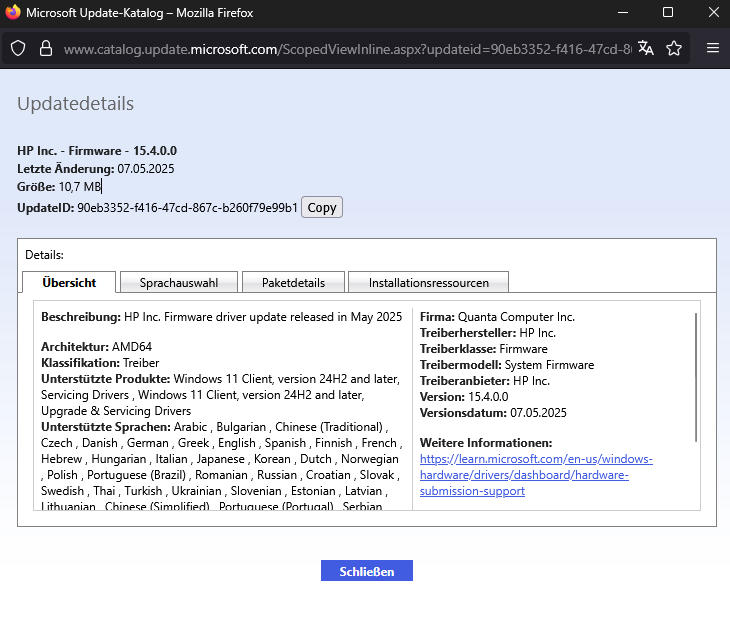
Task: Close the Firefox window
Action: [x=714, y=12]
